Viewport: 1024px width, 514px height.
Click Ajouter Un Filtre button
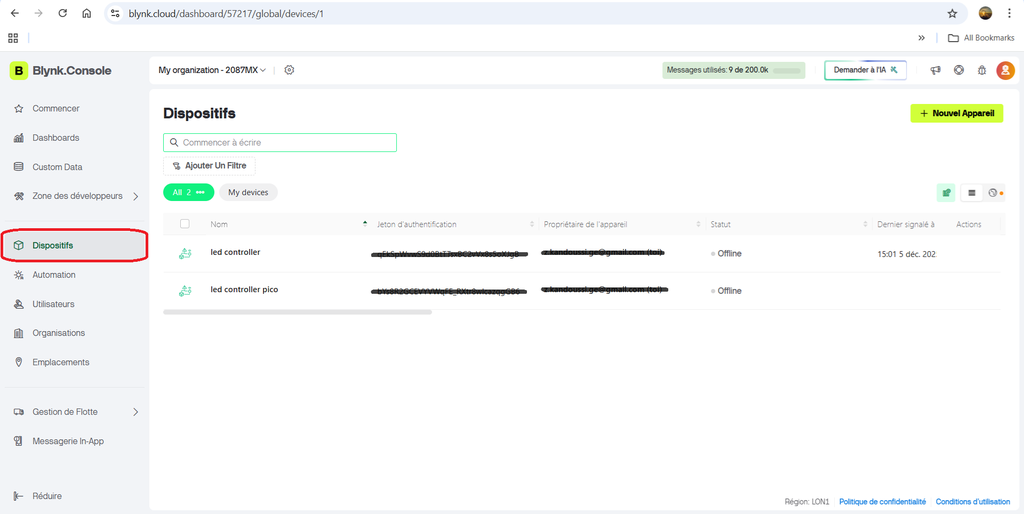tap(209, 166)
